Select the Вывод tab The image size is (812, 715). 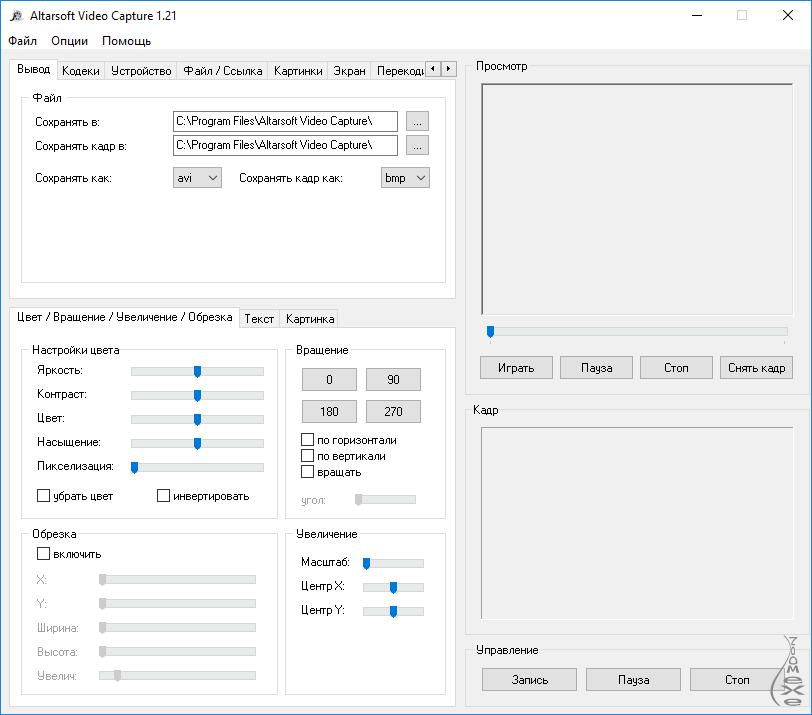[34, 69]
